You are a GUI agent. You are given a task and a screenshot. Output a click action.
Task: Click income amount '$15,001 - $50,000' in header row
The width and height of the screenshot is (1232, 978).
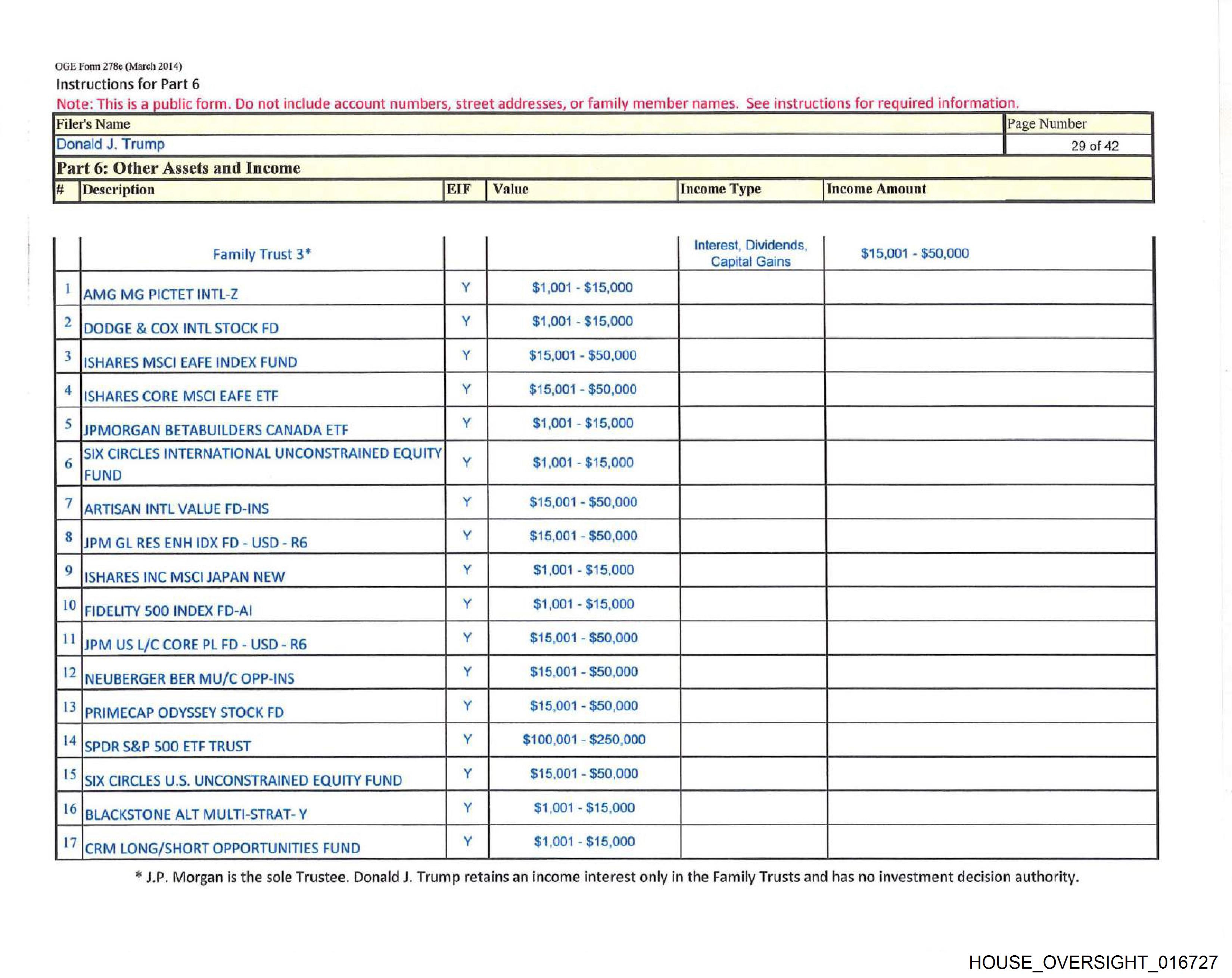click(x=914, y=253)
